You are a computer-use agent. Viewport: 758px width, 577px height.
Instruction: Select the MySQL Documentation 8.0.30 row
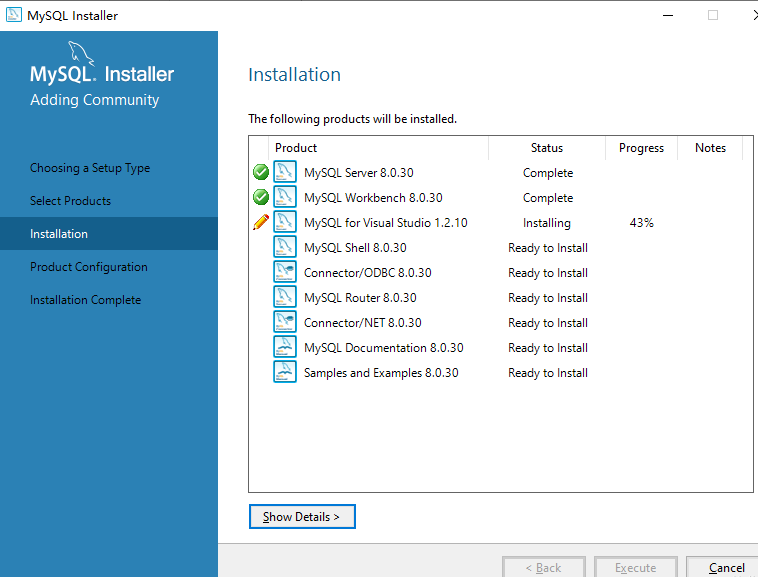pos(383,348)
